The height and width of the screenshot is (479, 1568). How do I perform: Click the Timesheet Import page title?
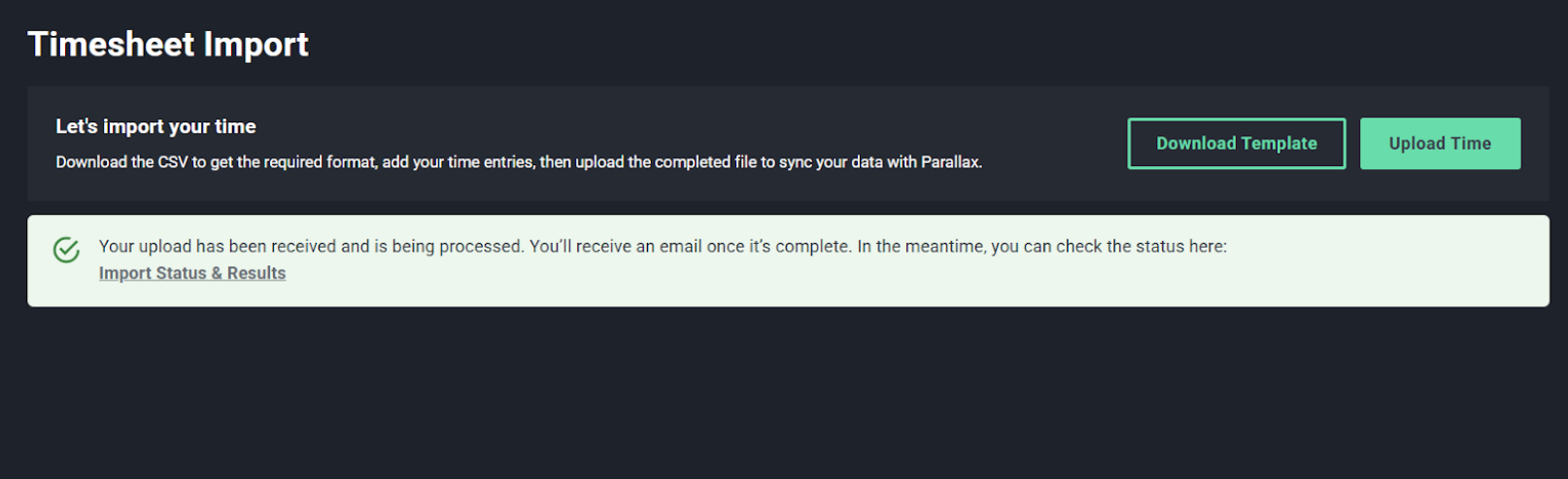[168, 45]
